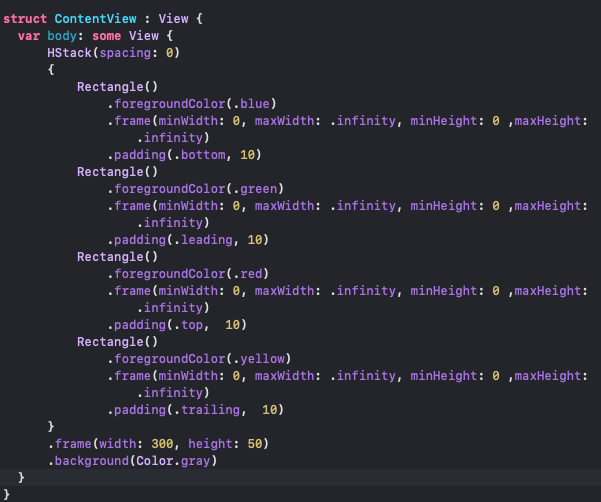The image size is (601, 502).
Task: Select the 'body' property name
Action: click(62, 36)
